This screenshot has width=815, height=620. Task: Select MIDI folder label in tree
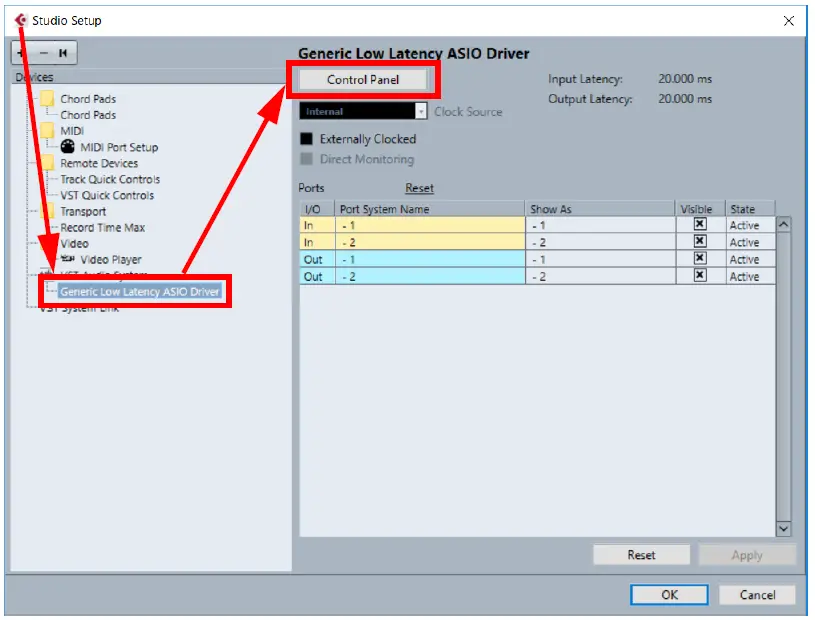click(72, 131)
